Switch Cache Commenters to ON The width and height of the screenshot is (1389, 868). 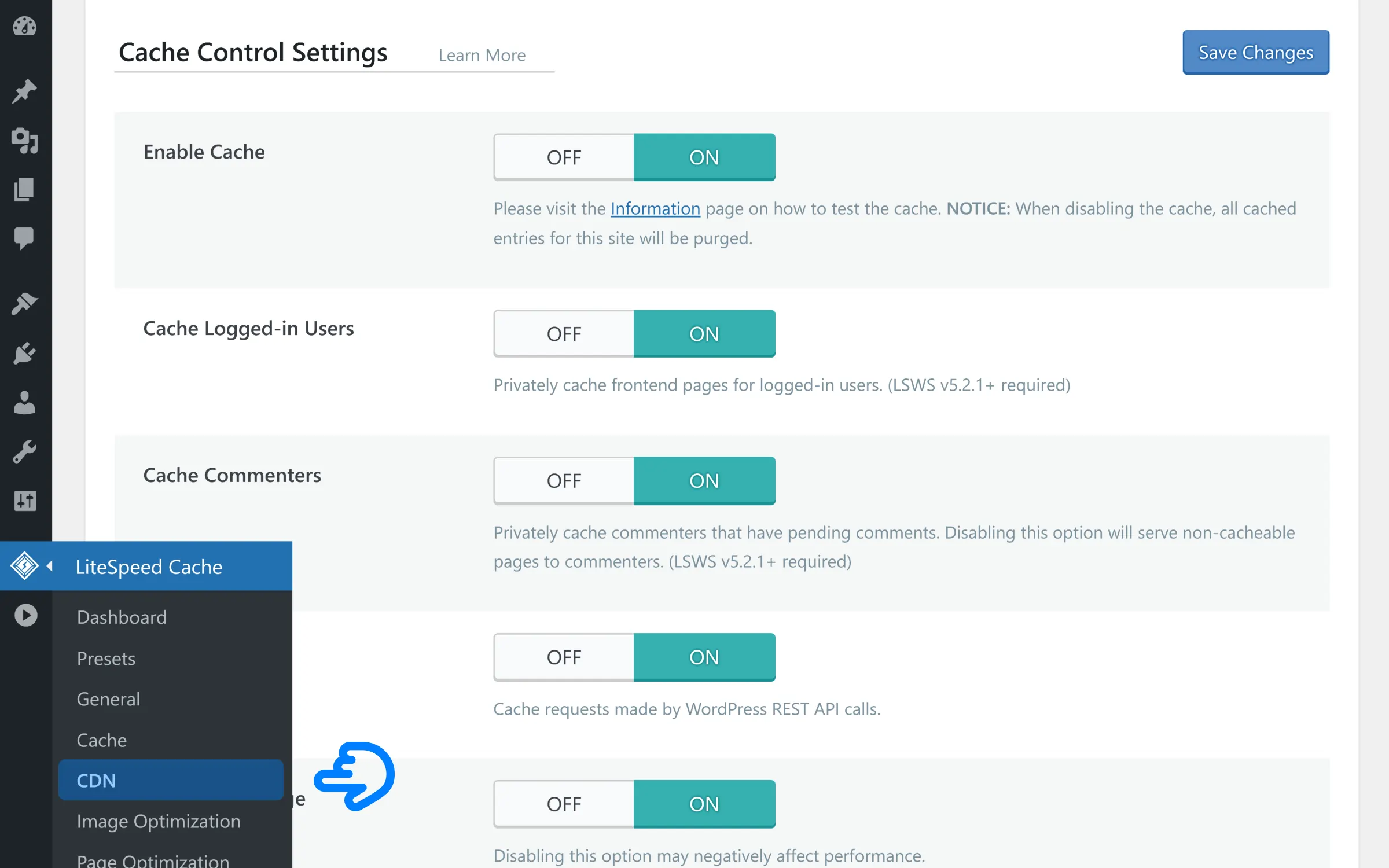(x=704, y=481)
